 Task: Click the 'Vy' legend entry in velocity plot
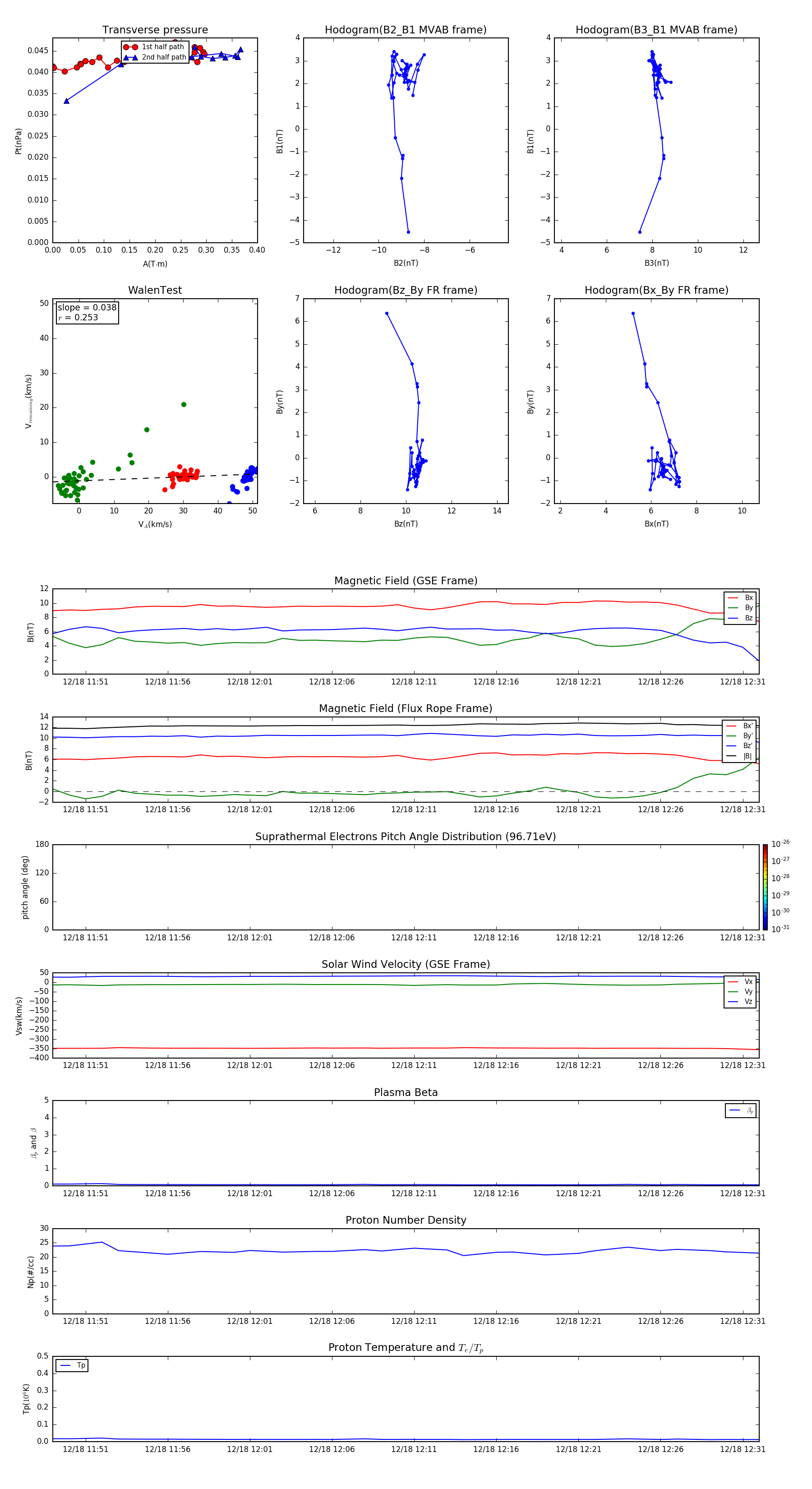[740, 992]
